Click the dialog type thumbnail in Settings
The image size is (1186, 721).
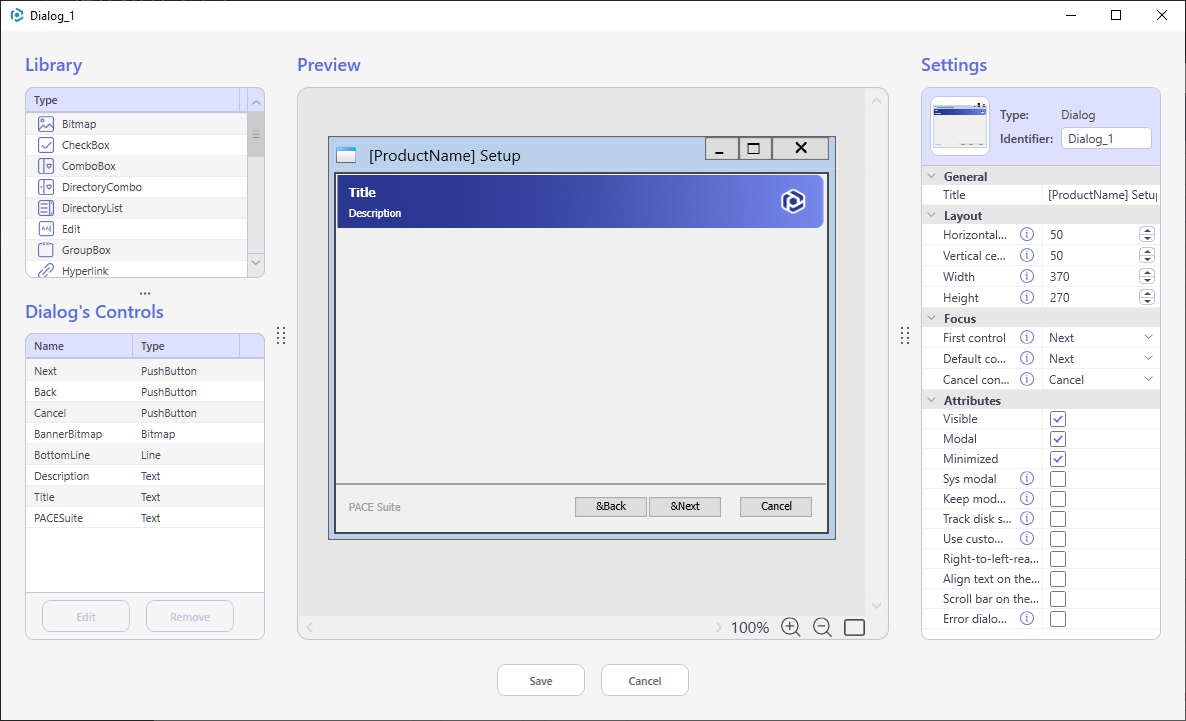[960, 126]
